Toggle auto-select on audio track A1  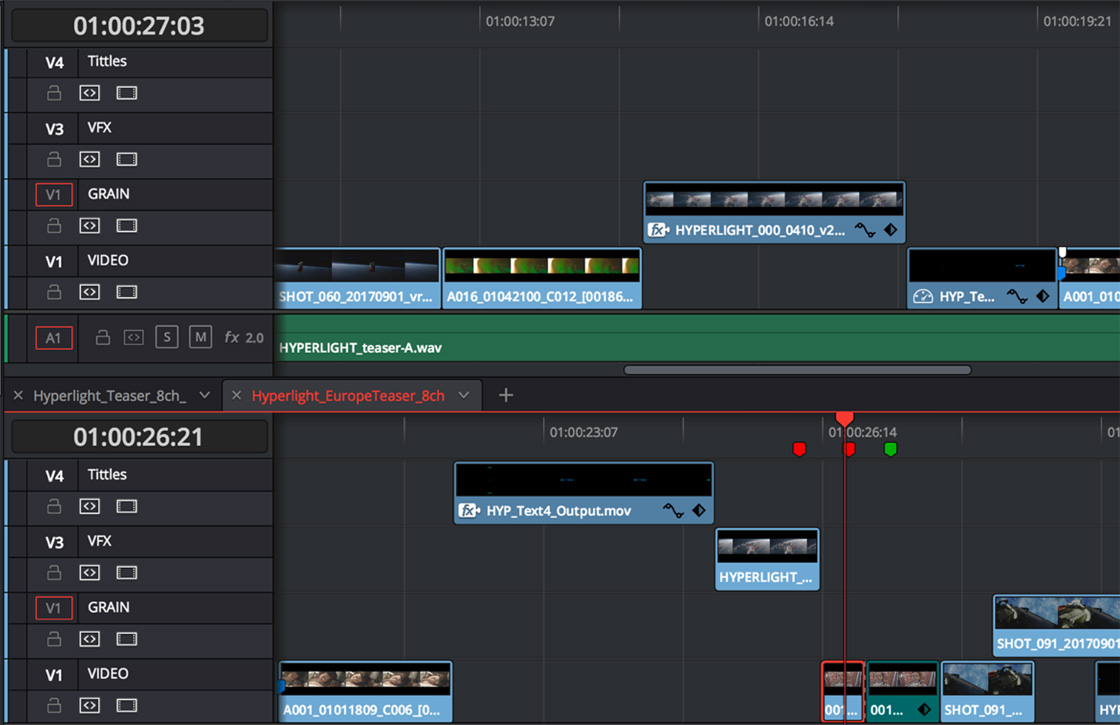[x=133, y=337]
